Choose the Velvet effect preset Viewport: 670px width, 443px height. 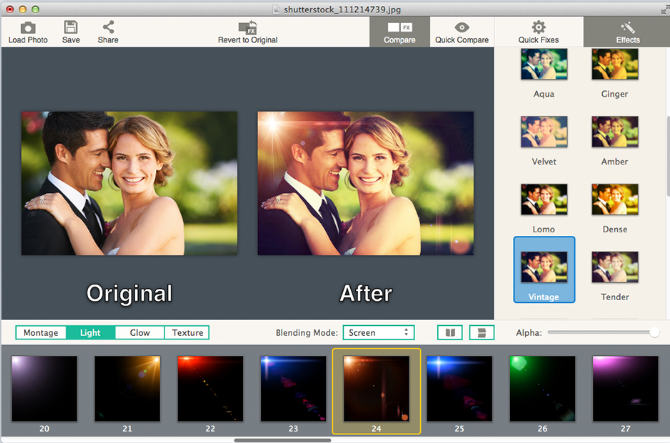click(544, 132)
